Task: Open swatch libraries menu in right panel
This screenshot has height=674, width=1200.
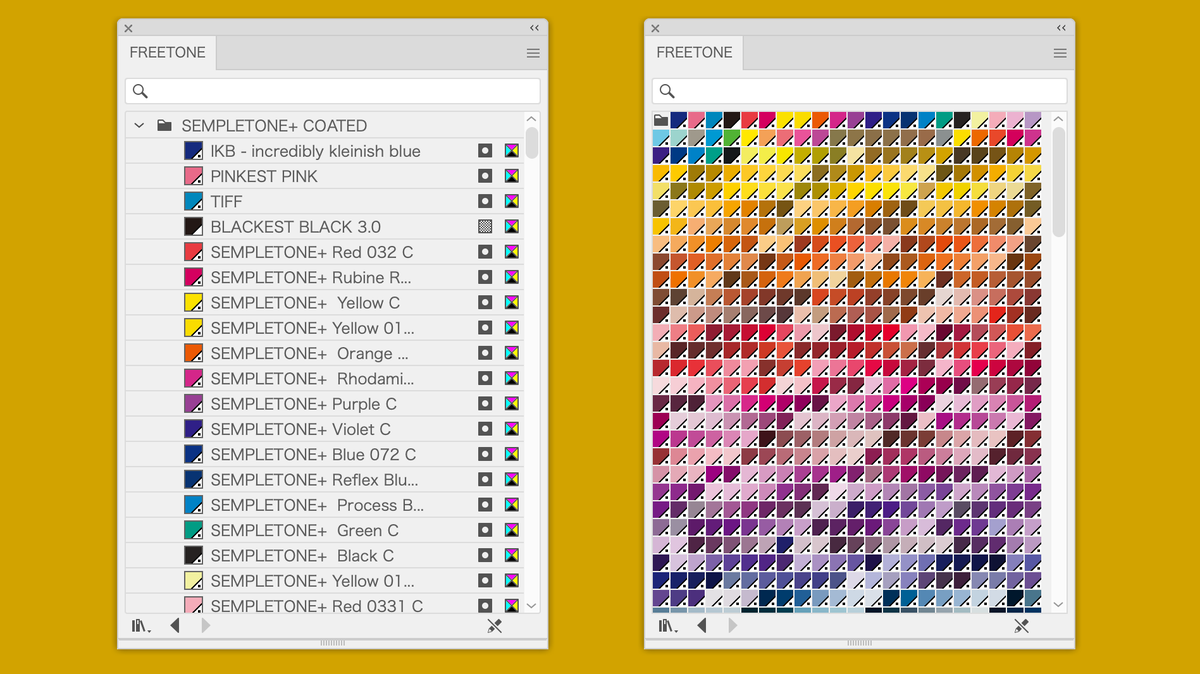Action: [x=667, y=626]
